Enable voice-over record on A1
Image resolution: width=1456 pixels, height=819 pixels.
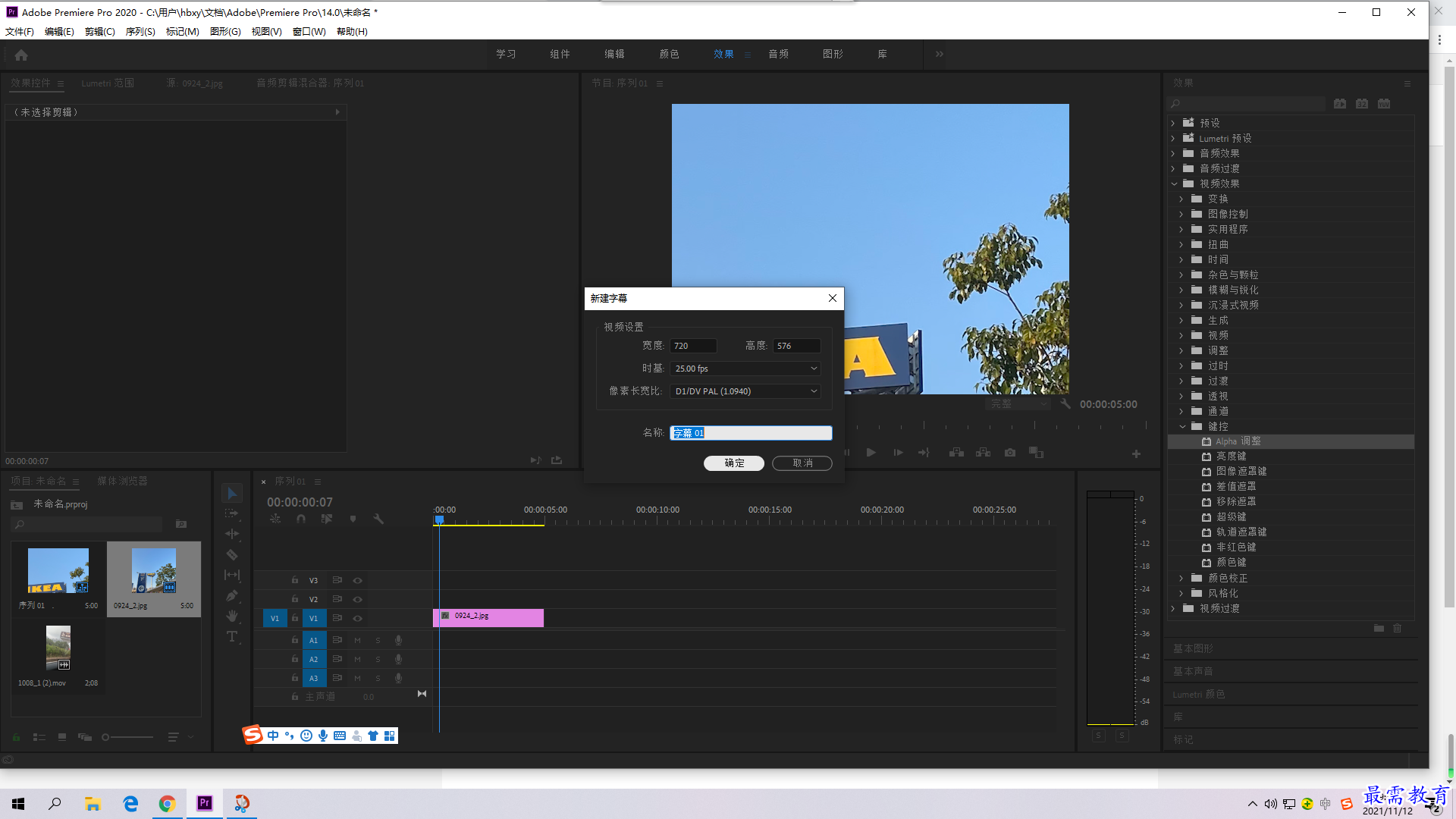point(398,641)
